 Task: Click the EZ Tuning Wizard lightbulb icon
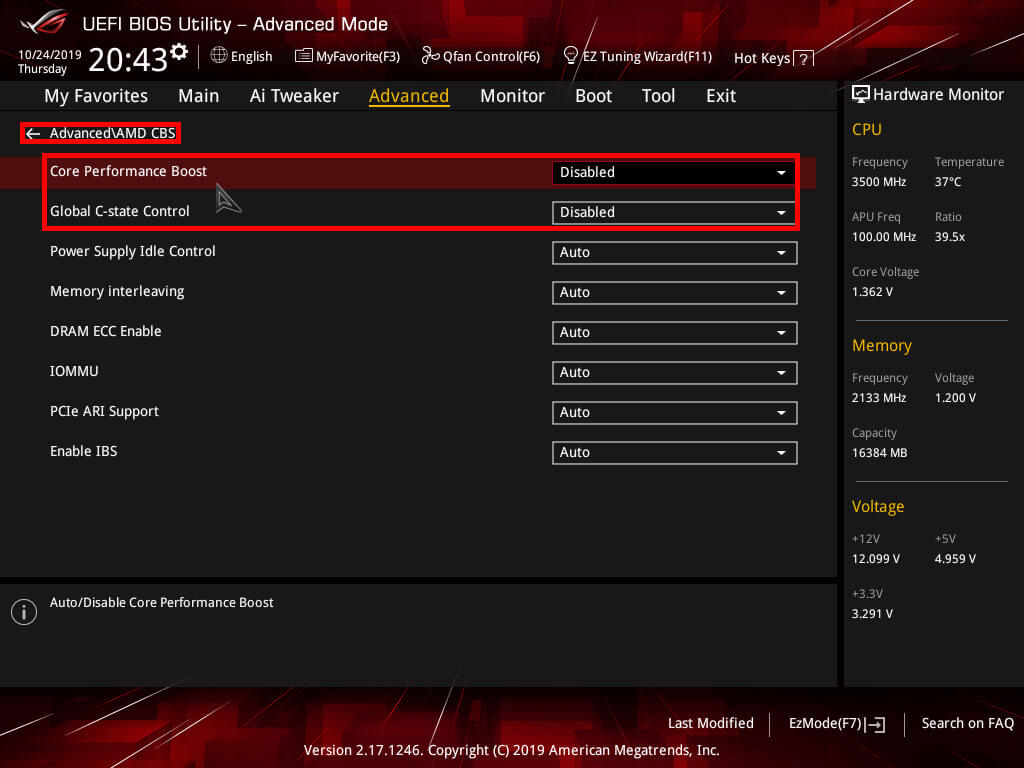570,56
